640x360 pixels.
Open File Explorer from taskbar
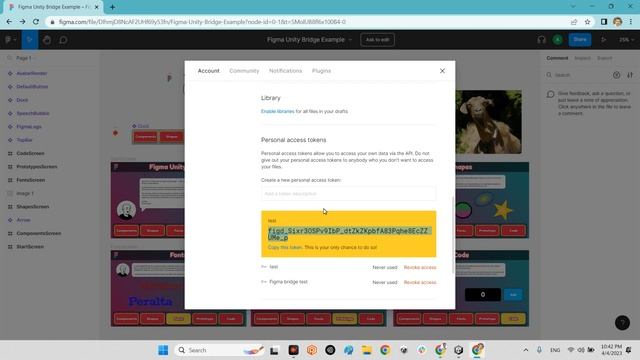coord(367,350)
